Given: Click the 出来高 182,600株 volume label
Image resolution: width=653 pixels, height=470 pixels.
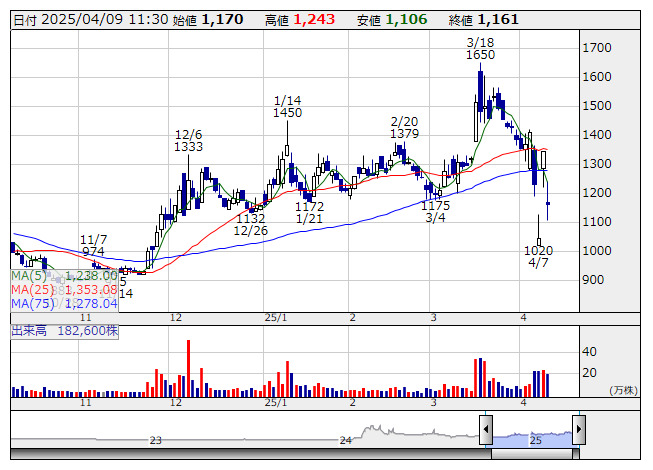Looking at the screenshot, I should point(65,331).
